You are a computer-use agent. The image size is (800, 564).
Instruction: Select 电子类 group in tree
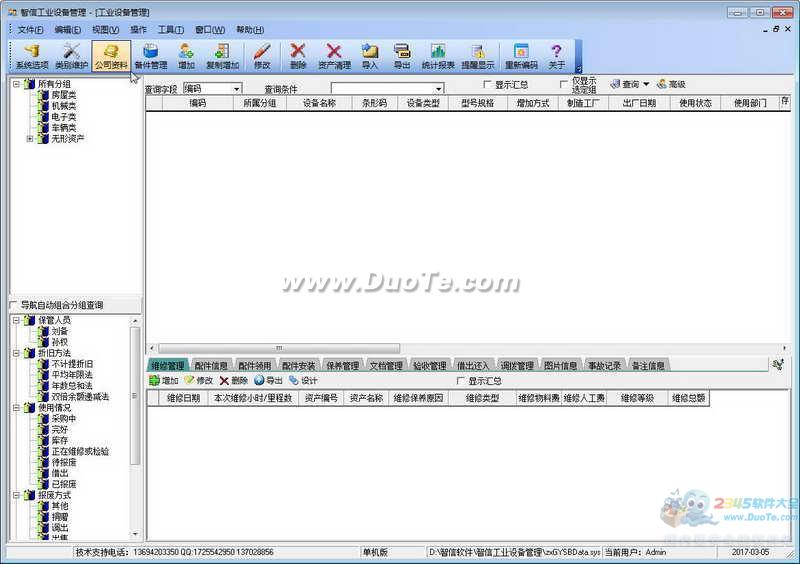click(64, 117)
